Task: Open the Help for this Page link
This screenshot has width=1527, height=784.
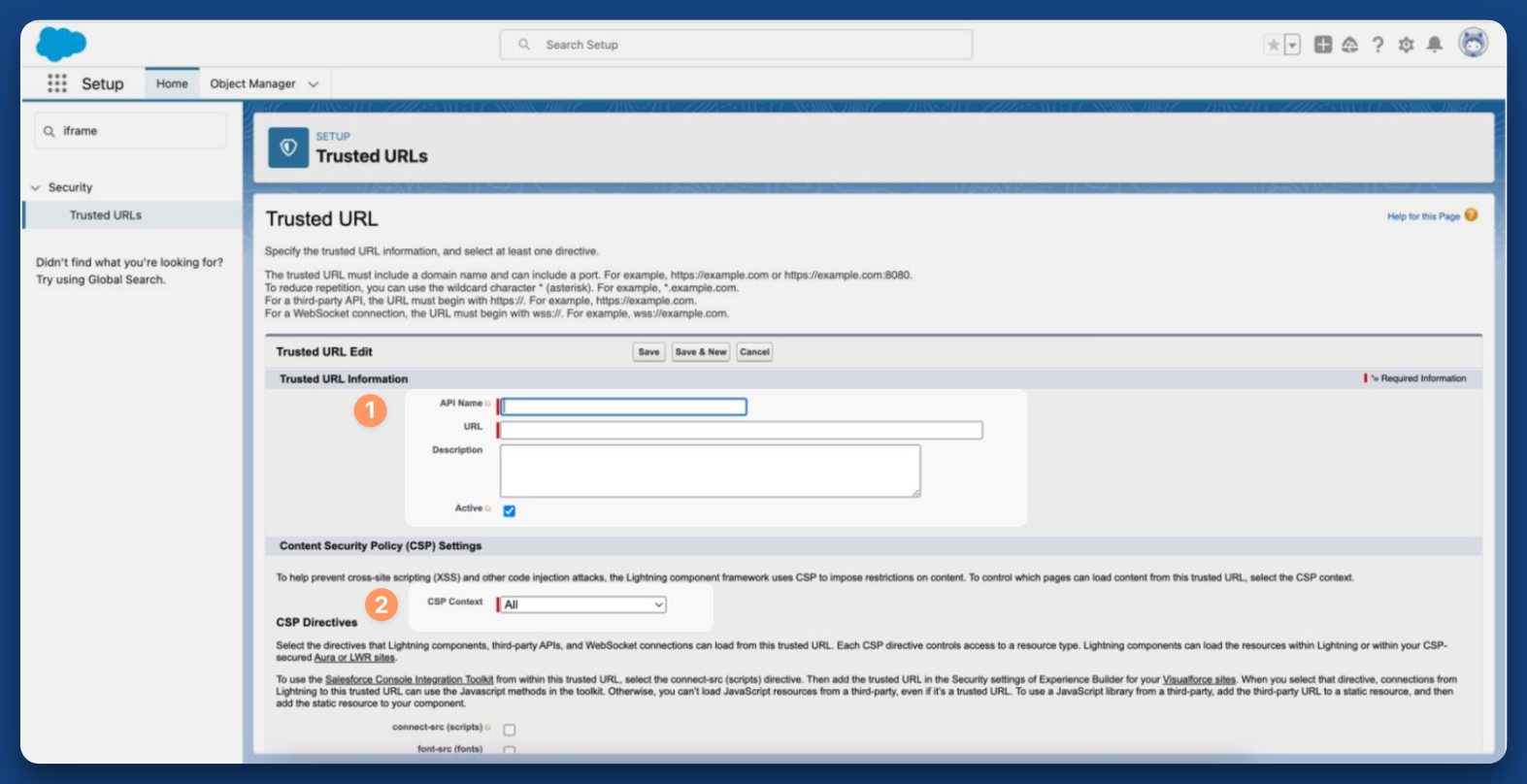Action: pos(1423,216)
